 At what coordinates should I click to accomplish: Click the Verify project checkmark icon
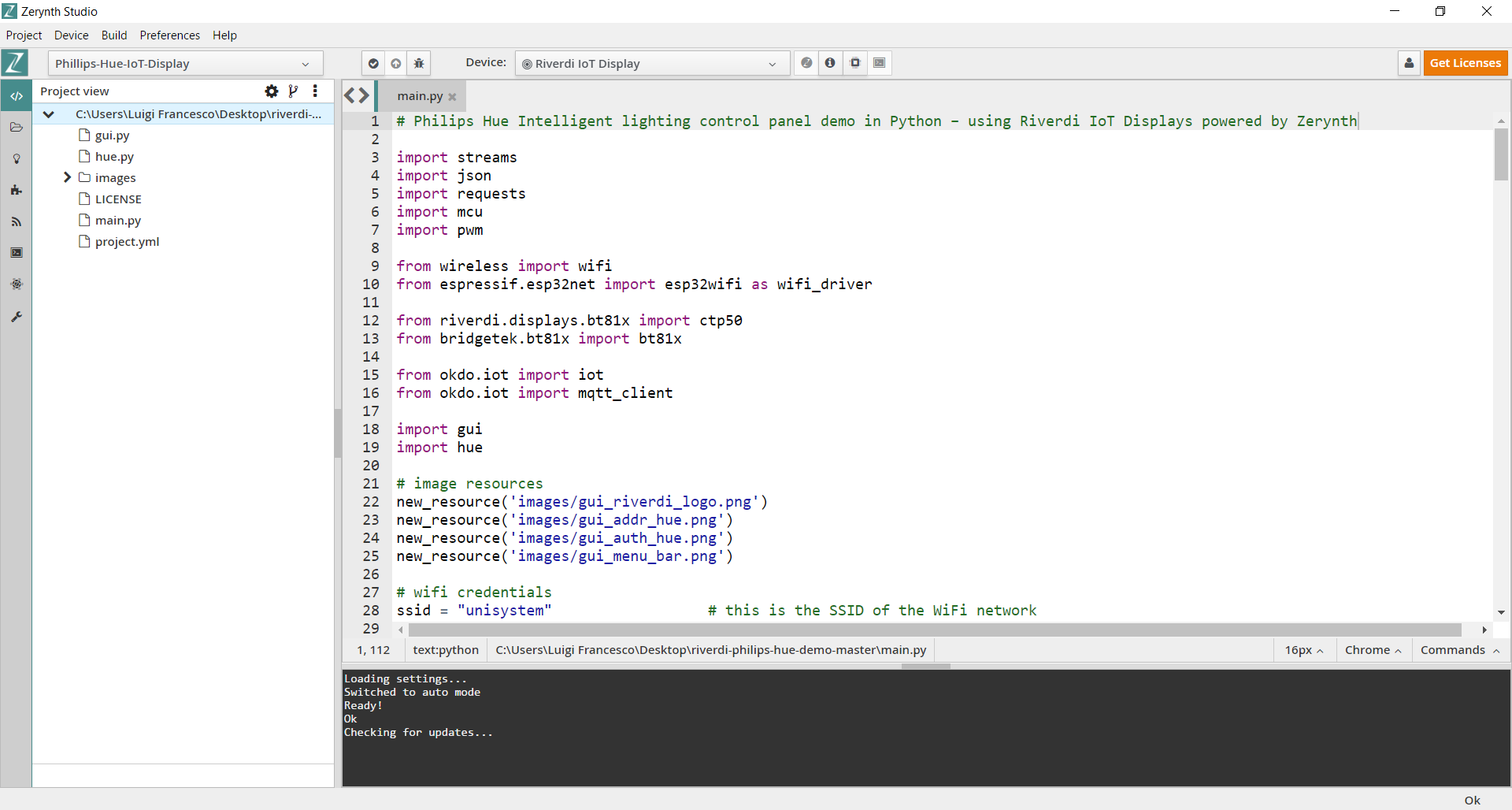373,63
